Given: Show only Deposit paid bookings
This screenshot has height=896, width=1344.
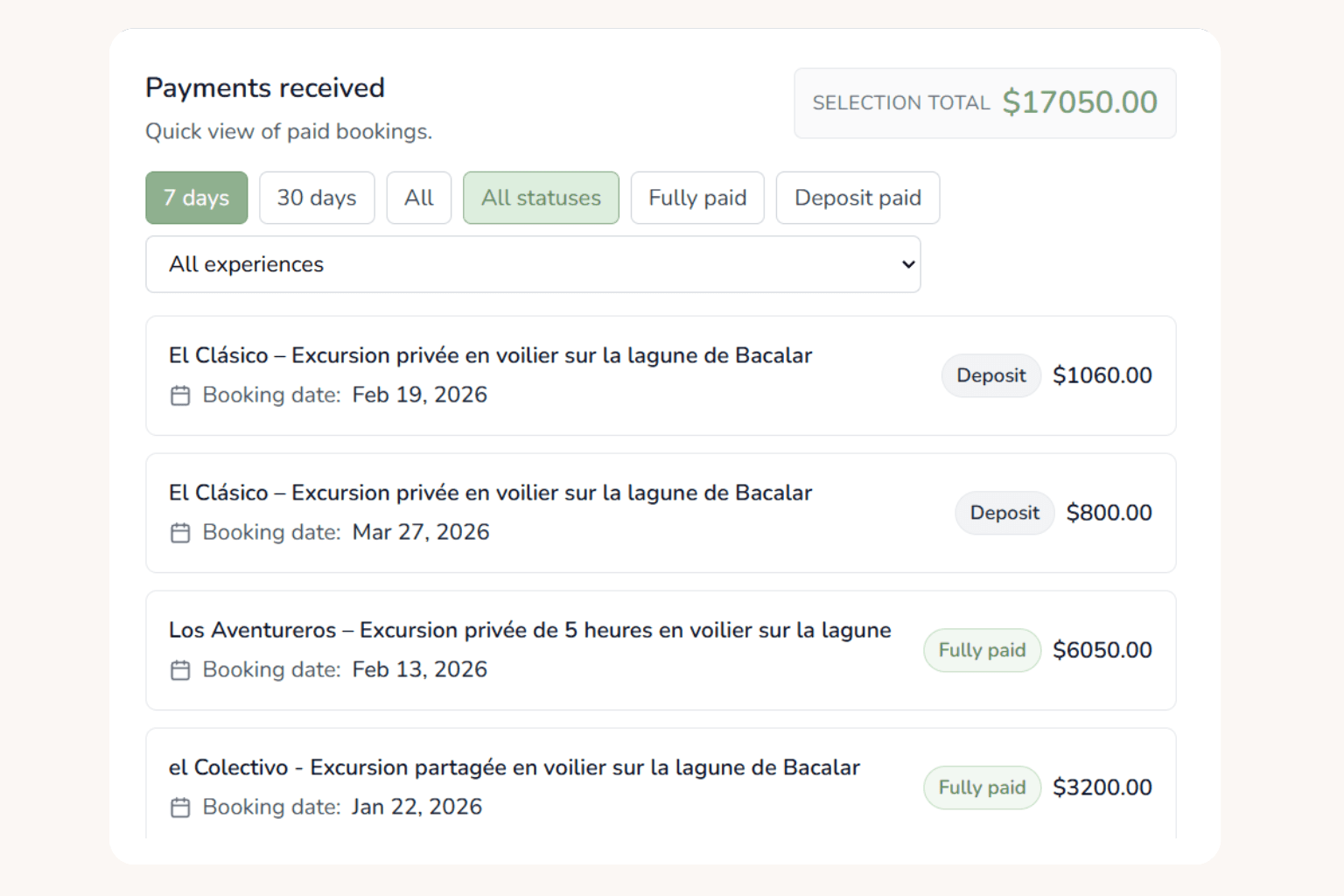Looking at the screenshot, I should [x=857, y=198].
